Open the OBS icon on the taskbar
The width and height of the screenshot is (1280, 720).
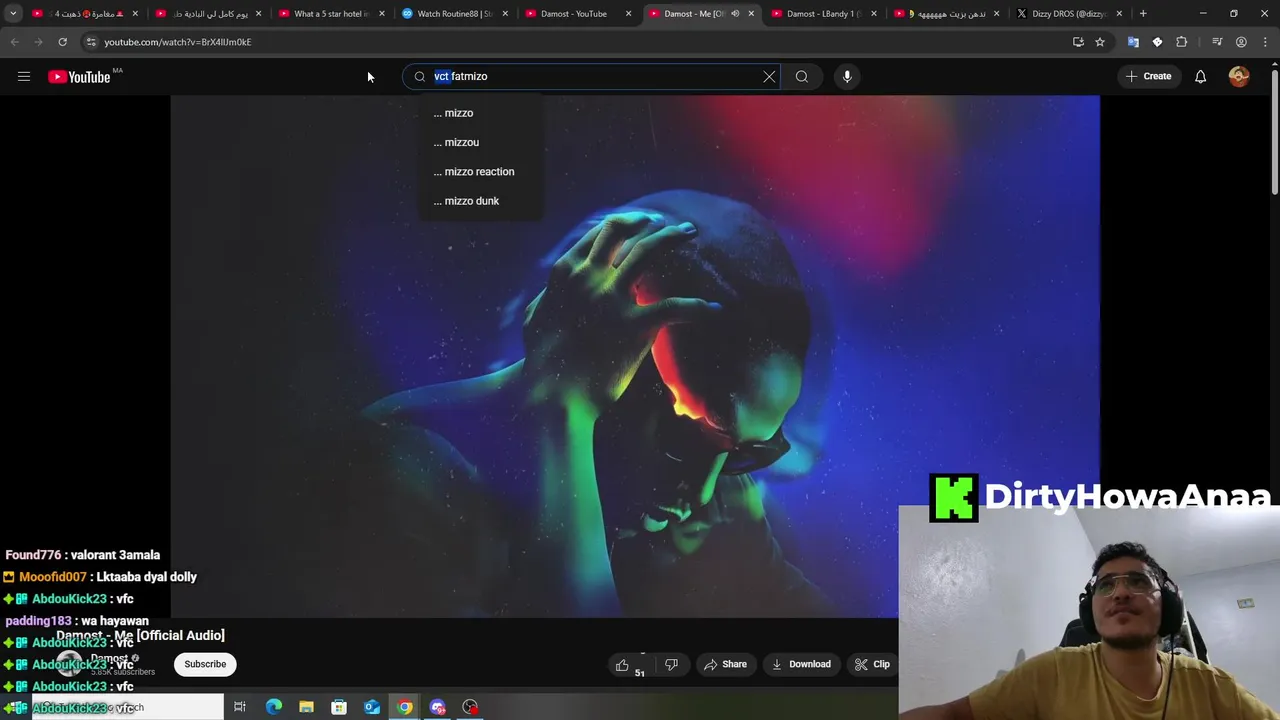coord(470,707)
